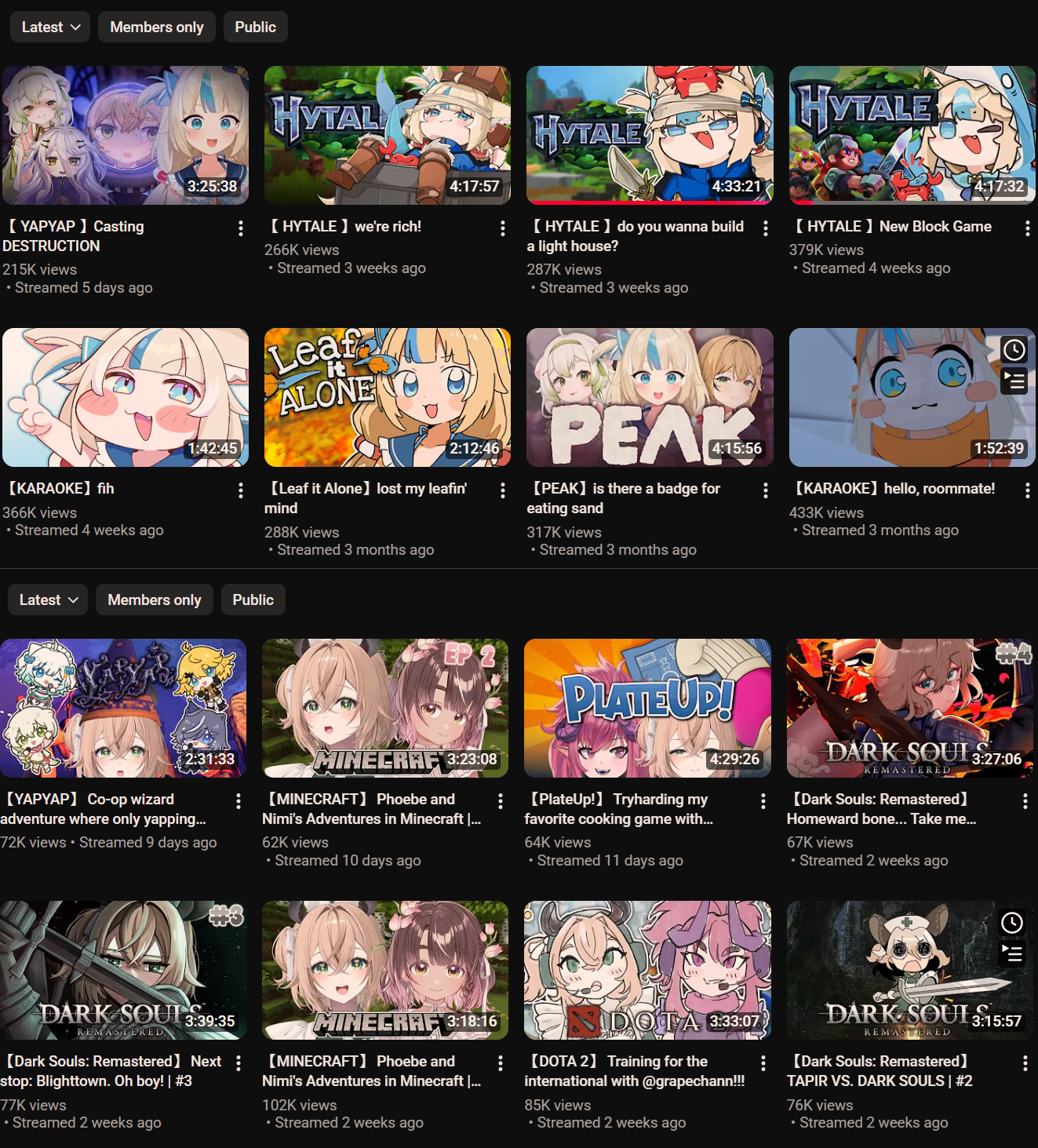The height and width of the screenshot is (1148, 1038).
Task: Filter top list by Public
Action: pos(256,27)
